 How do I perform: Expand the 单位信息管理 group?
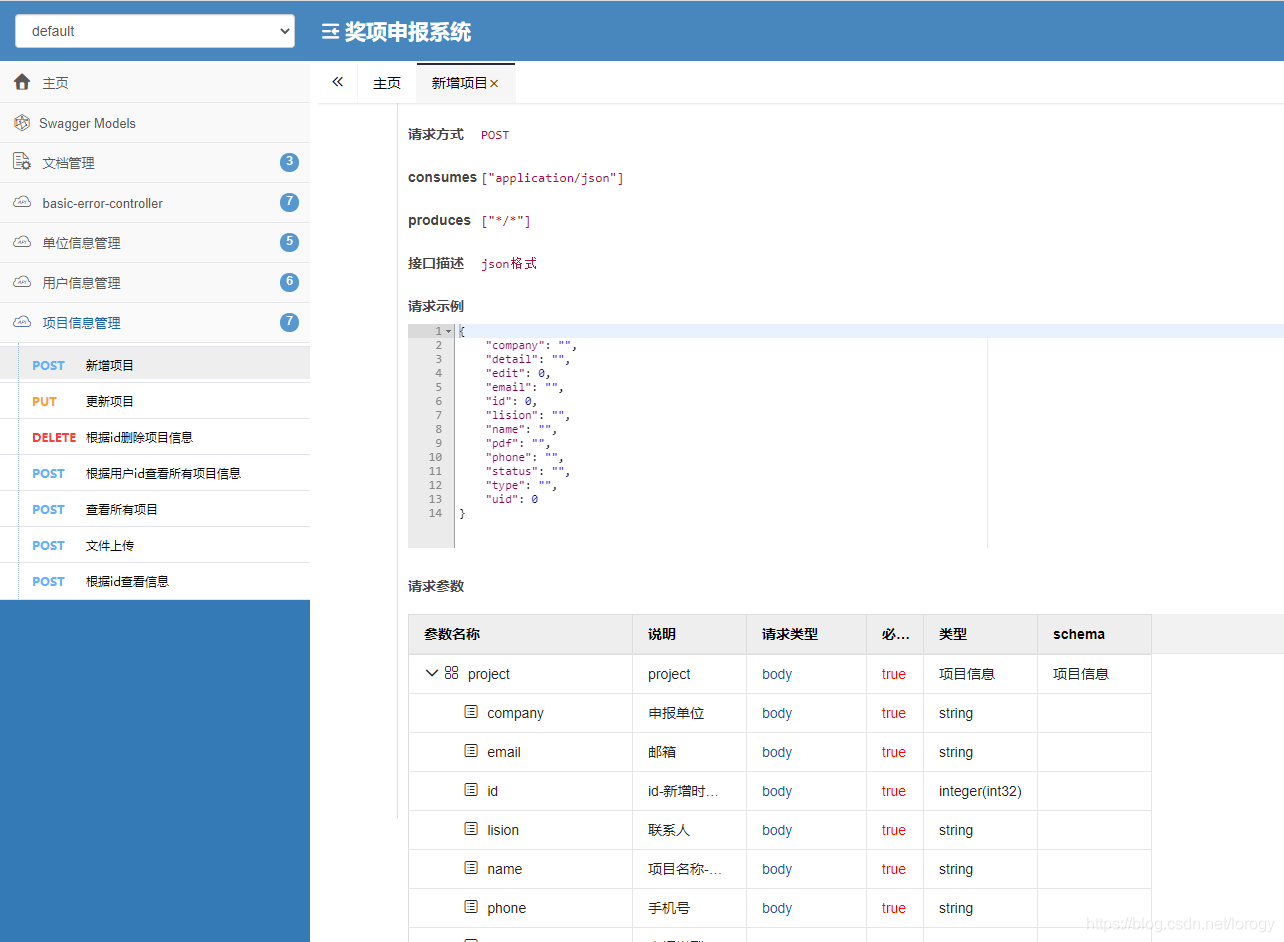(x=155, y=242)
